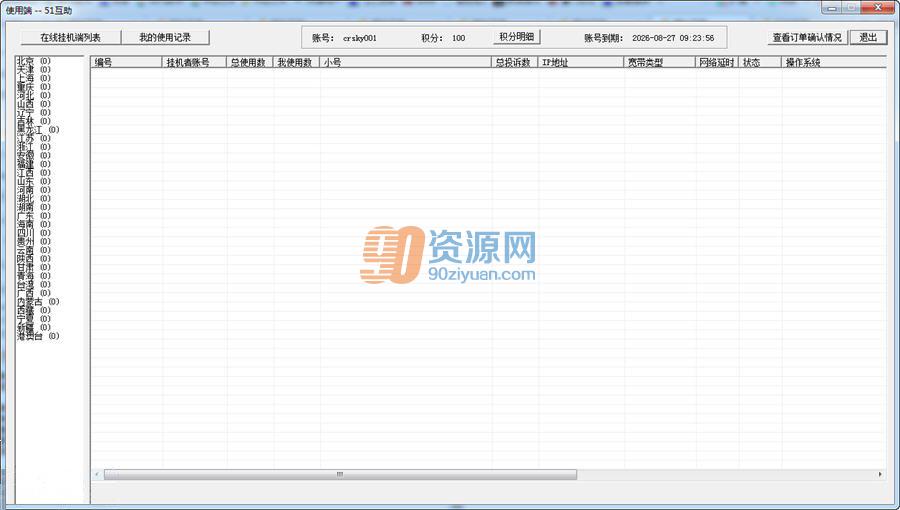The image size is (900, 510).
Task: Click the 小号 column header
Action: pyautogui.click(x=405, y=62)
